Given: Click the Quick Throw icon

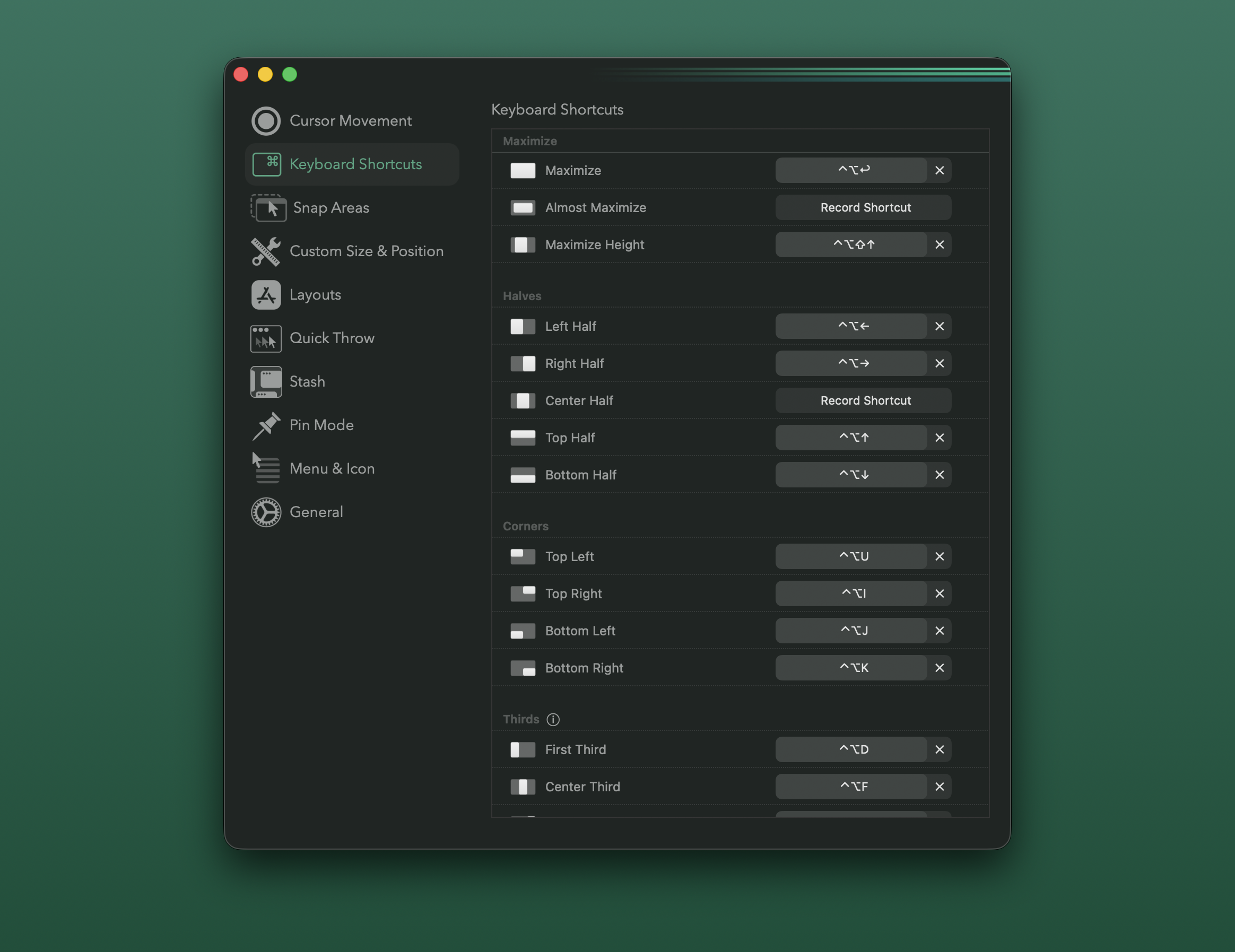Looking at the screenshot, I should pos(266,338).
